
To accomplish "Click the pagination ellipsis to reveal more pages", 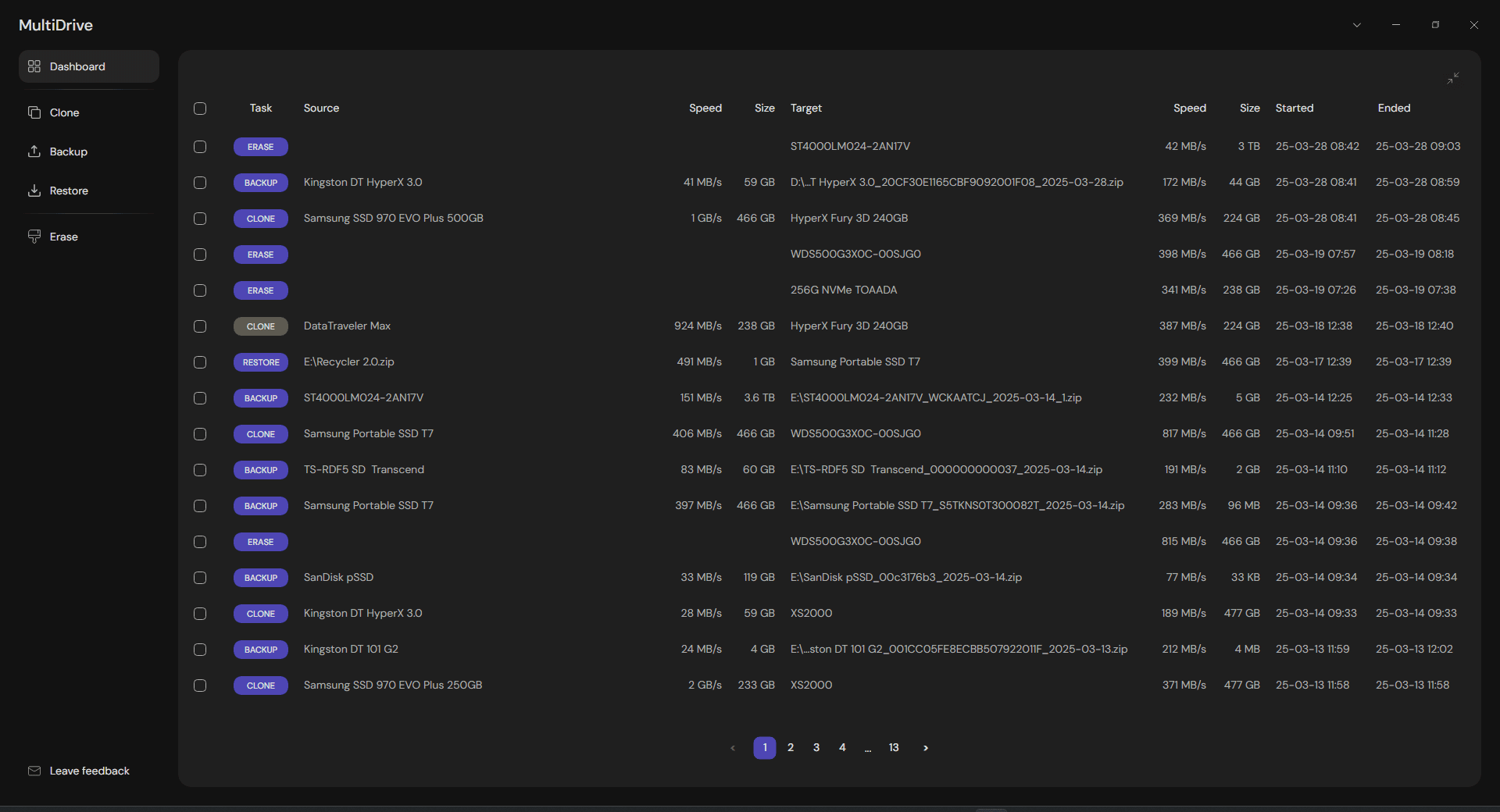I will coord(868,747).
